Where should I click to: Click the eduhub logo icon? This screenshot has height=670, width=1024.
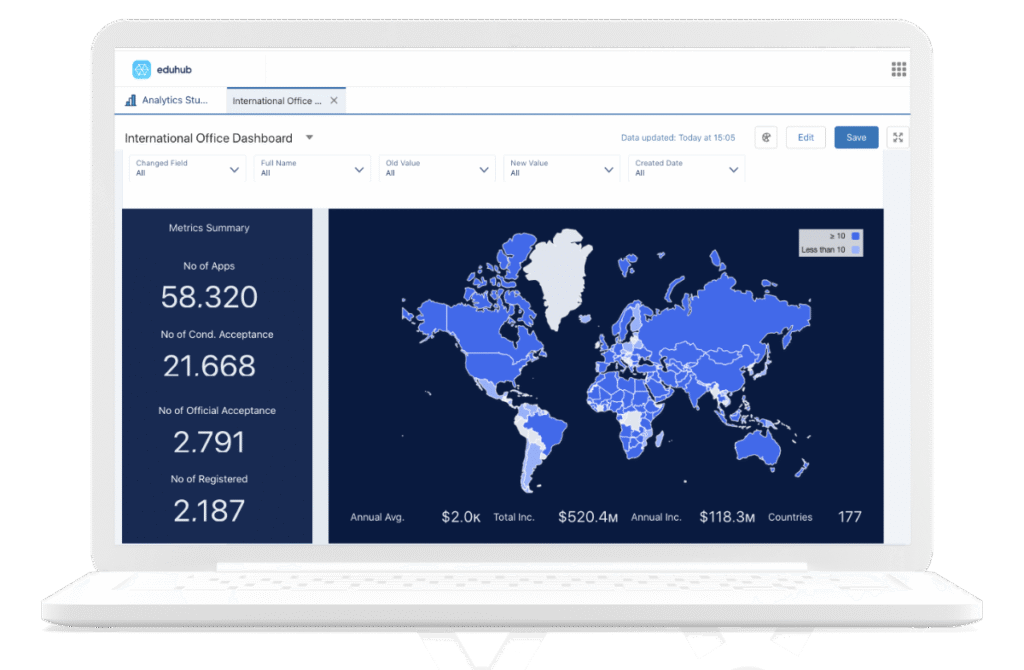(141, 69)
